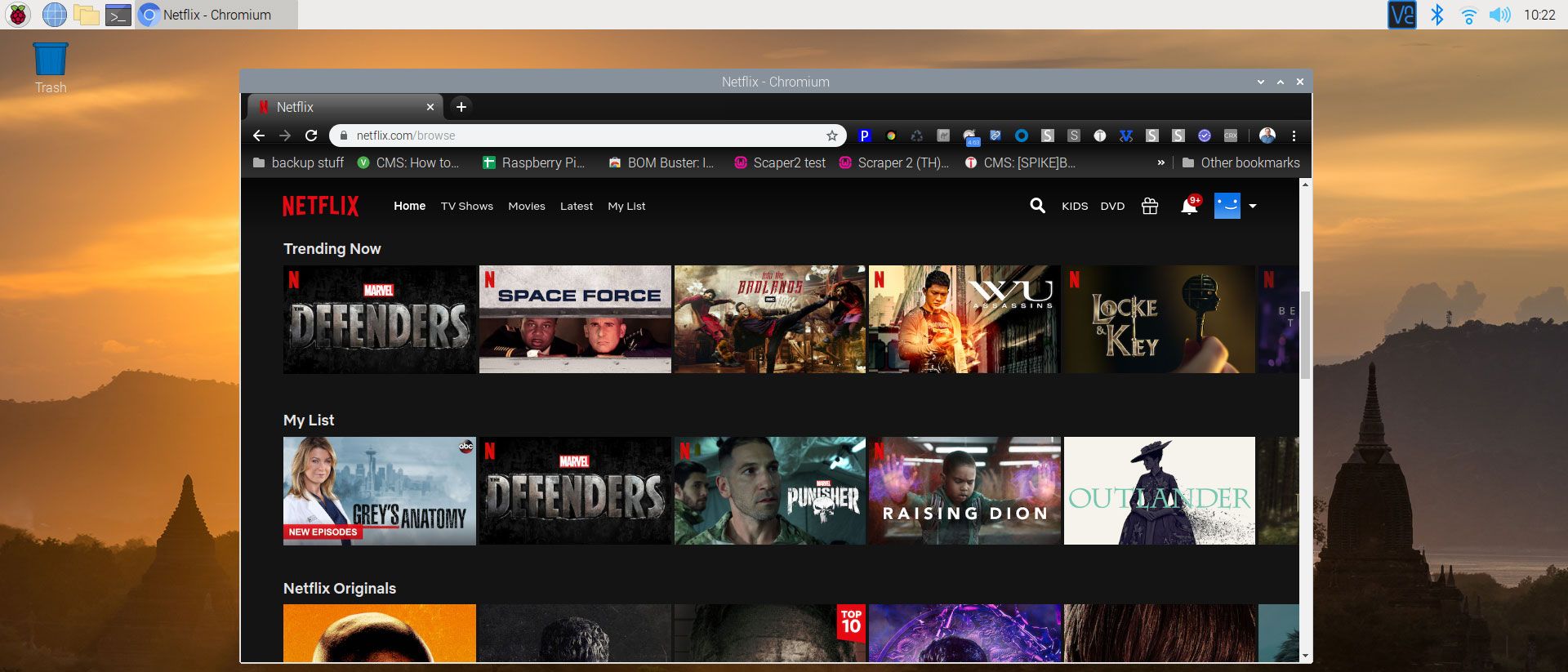This screenshot has width=1568, height=672.
Task: Bookmark this page with the star icon
Action: 831,136
